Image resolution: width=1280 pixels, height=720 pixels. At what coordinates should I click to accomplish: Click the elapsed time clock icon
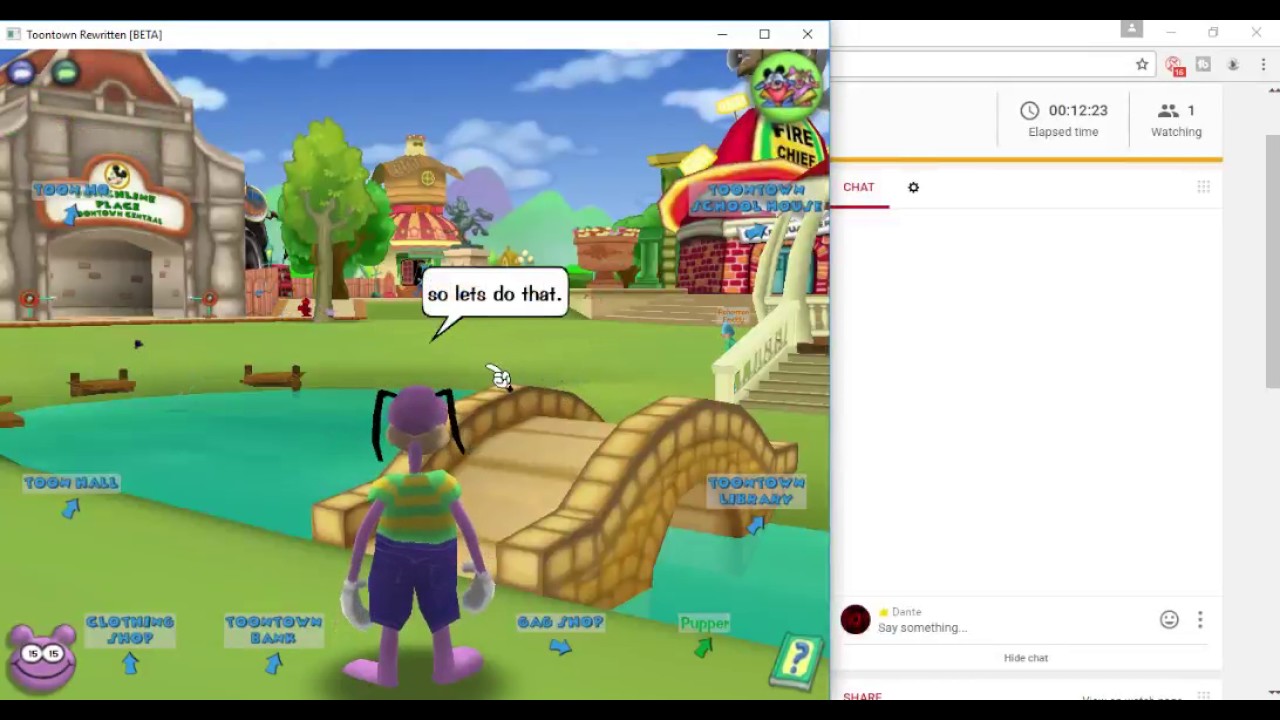[1030, 110]
